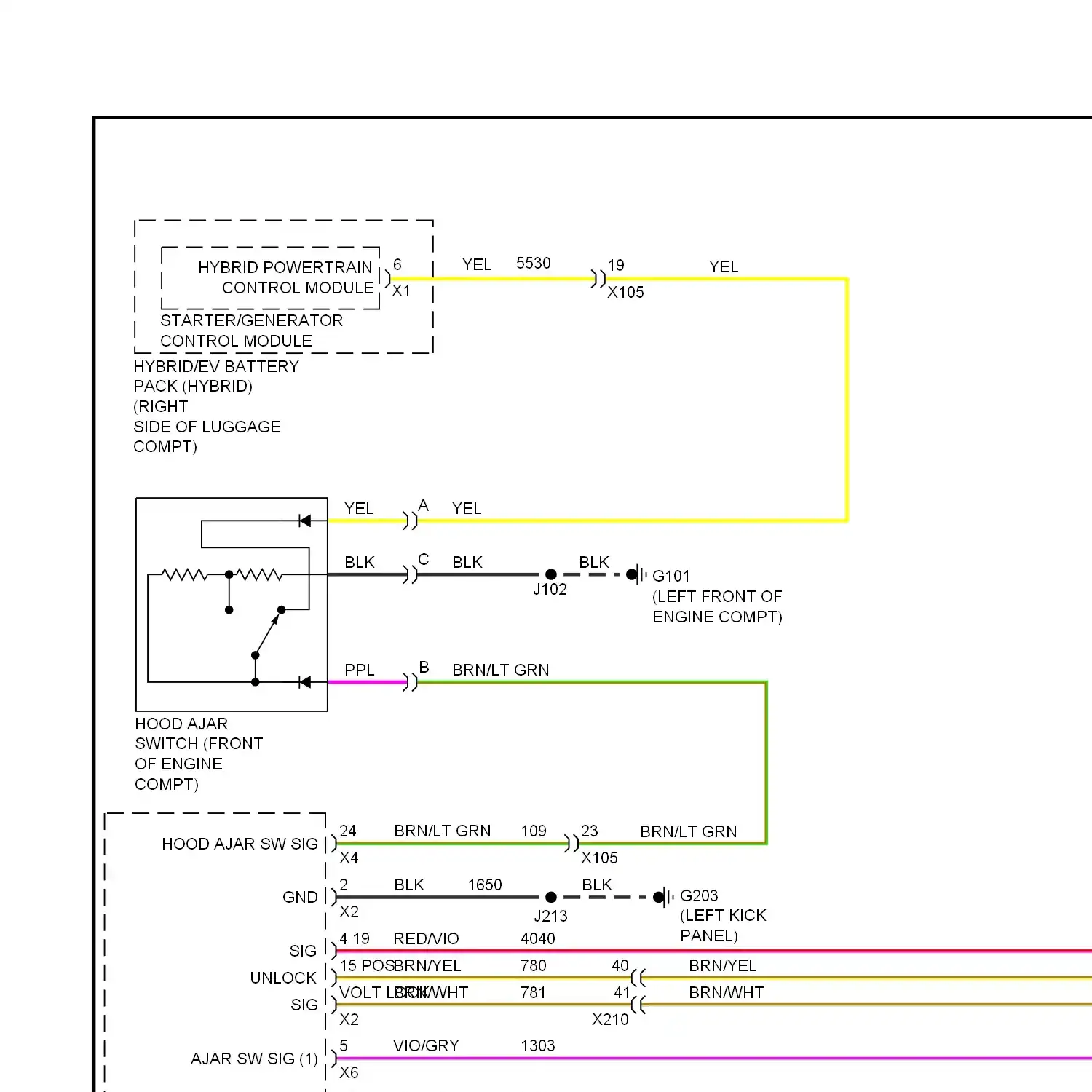Click ground label G101
Image resolution: width=1092 pixels, height=1092 pixels.
[670, 576]
